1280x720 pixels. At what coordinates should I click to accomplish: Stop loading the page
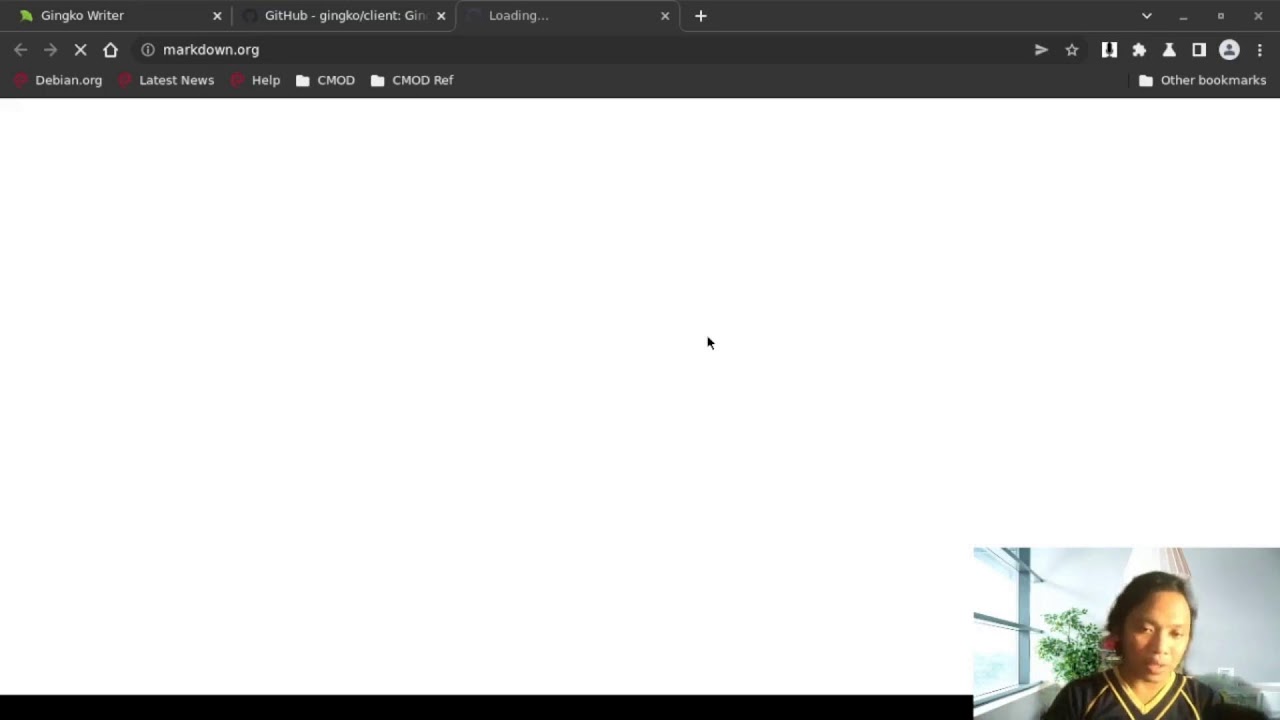point(81,50)
